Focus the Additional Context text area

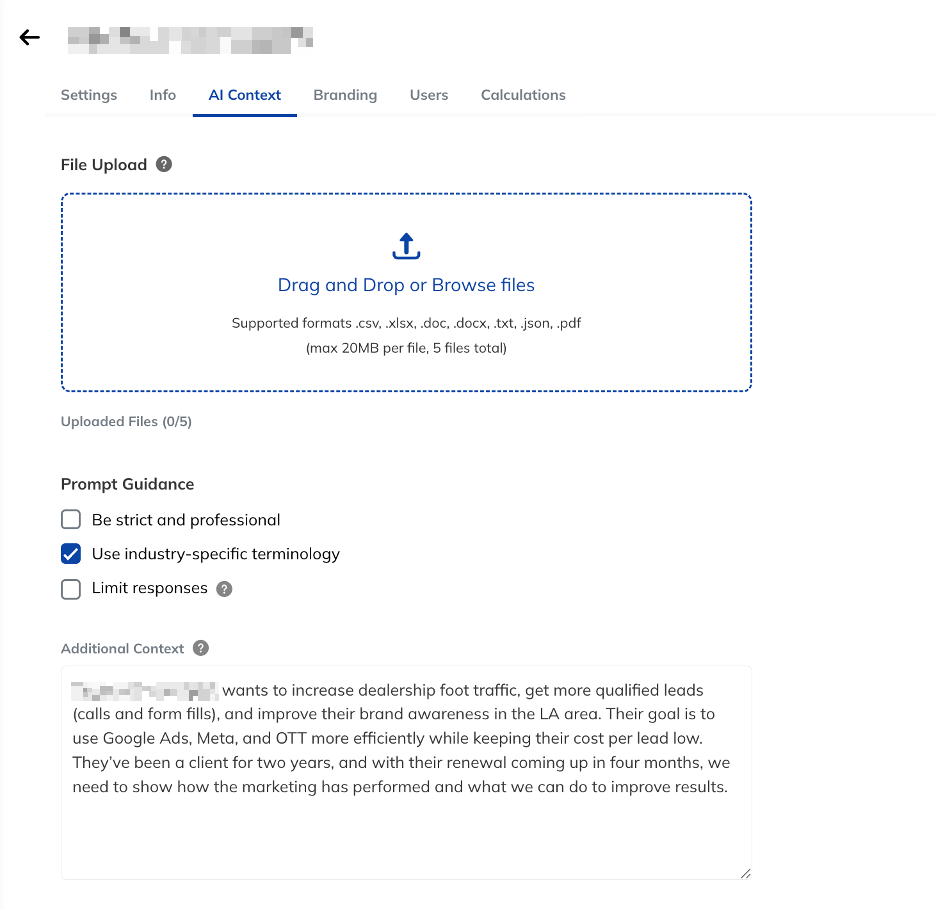[406, 772]
